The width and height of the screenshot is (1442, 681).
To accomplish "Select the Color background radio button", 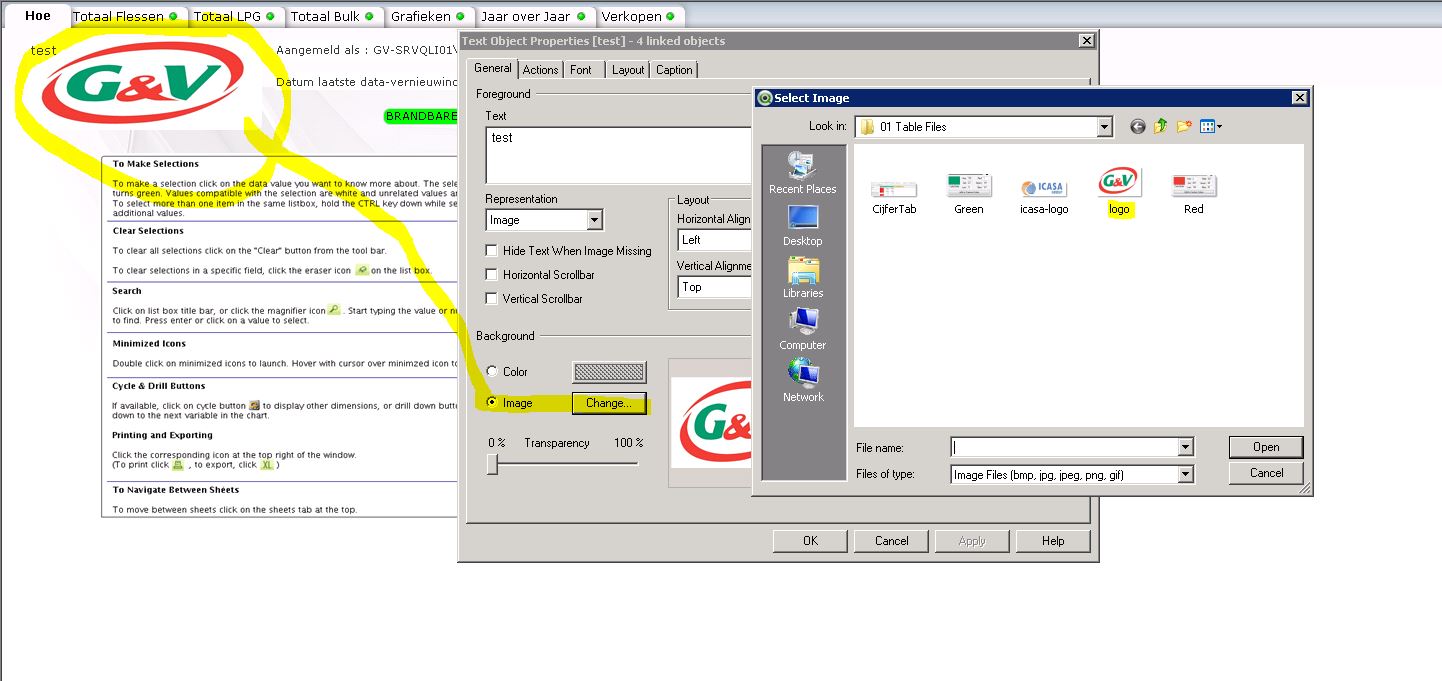I will point(492,372).
